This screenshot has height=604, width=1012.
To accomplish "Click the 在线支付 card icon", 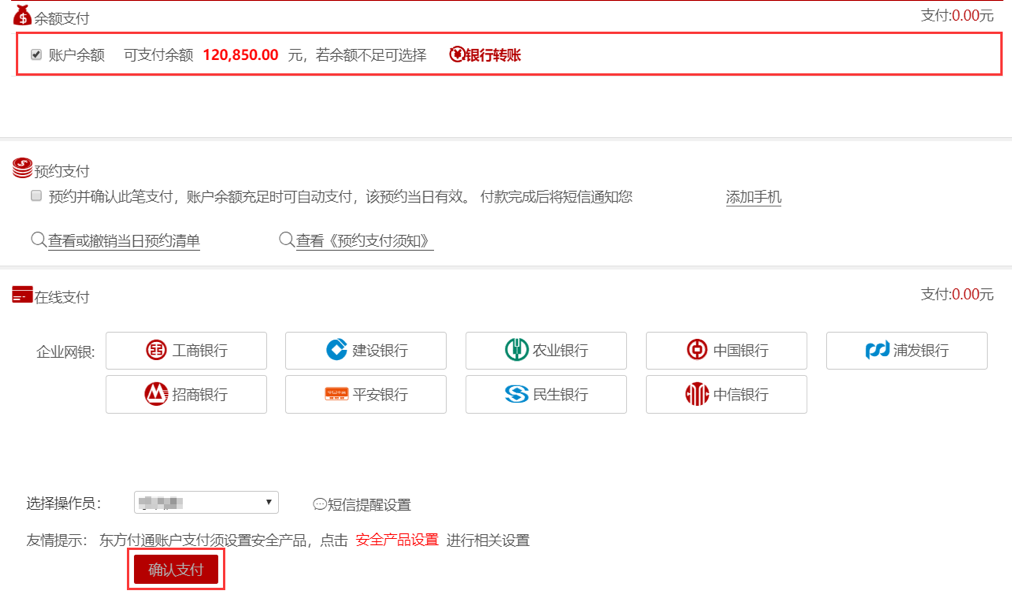I will tap(22, 295).
